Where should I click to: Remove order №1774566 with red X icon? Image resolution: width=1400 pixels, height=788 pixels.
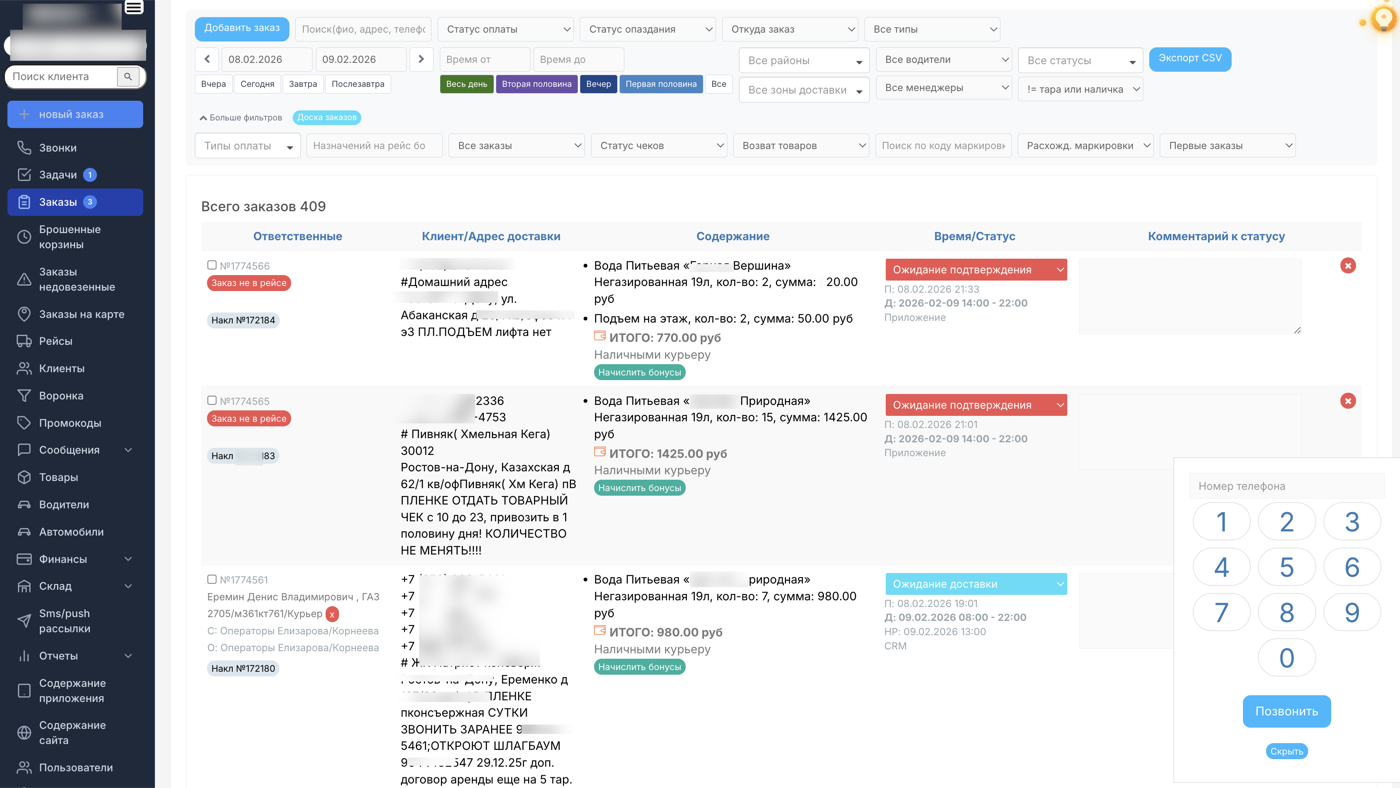pos(1348,265)
